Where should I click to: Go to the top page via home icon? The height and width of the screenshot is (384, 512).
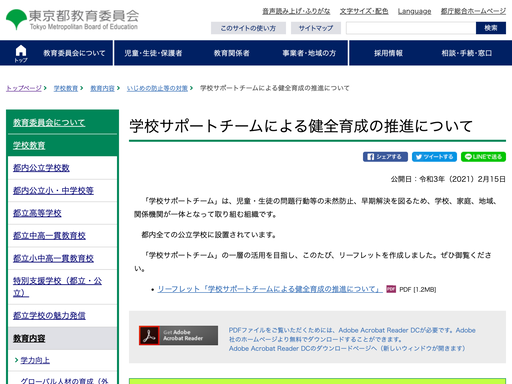pyautogui.click(x=21, y=53)
